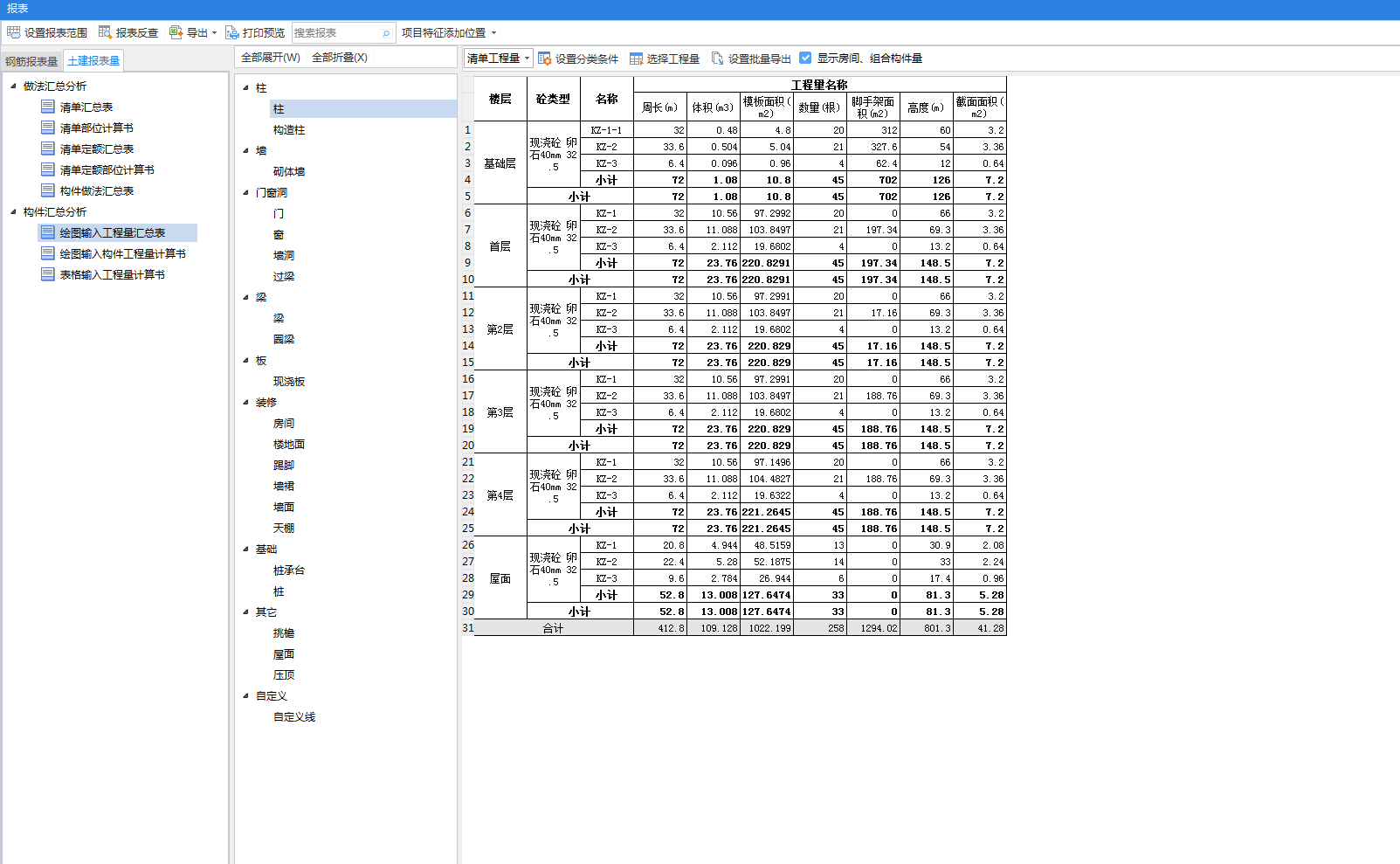Select 砌体墙 in component tree
Image resolution: width=1400 pixels, height=864 pixels.
[x=289, y=171]
